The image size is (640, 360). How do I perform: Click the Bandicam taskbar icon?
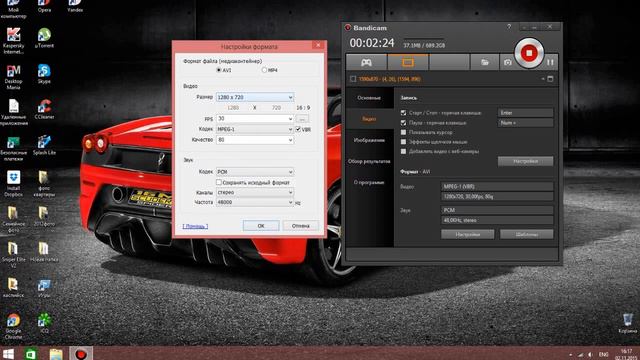(80, 353)
